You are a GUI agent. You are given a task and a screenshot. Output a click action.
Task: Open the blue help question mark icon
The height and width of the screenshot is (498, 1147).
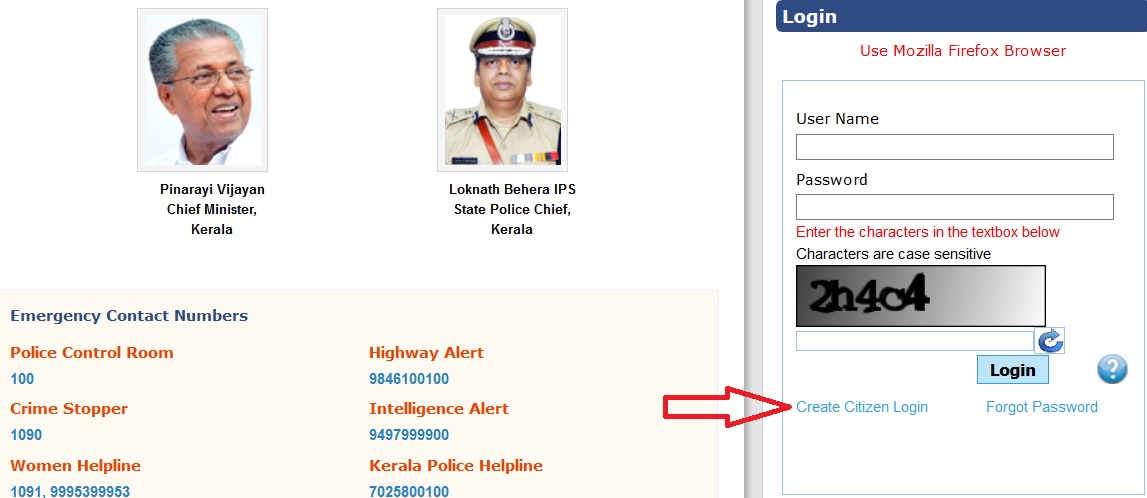click(1112, 369)
